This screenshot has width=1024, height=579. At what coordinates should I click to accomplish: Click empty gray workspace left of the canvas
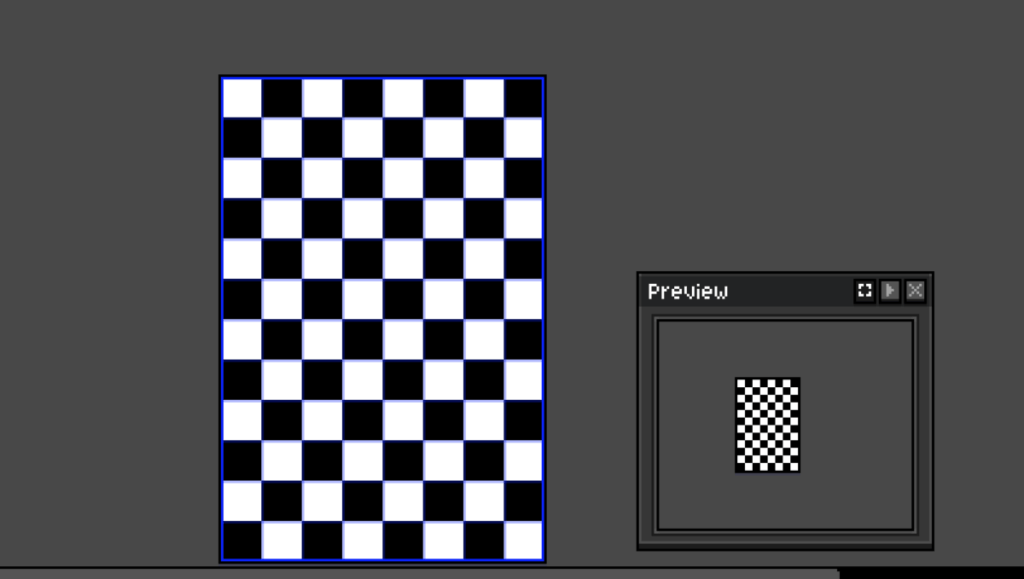(x=110, y=300)
